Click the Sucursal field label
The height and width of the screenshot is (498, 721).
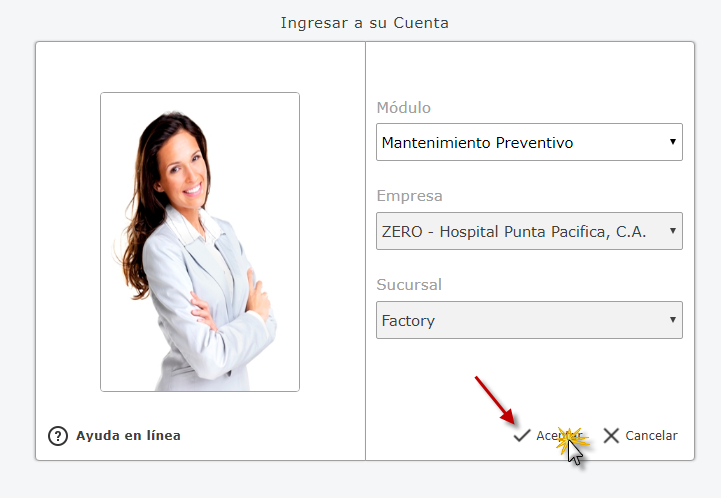tap(409, 285)
